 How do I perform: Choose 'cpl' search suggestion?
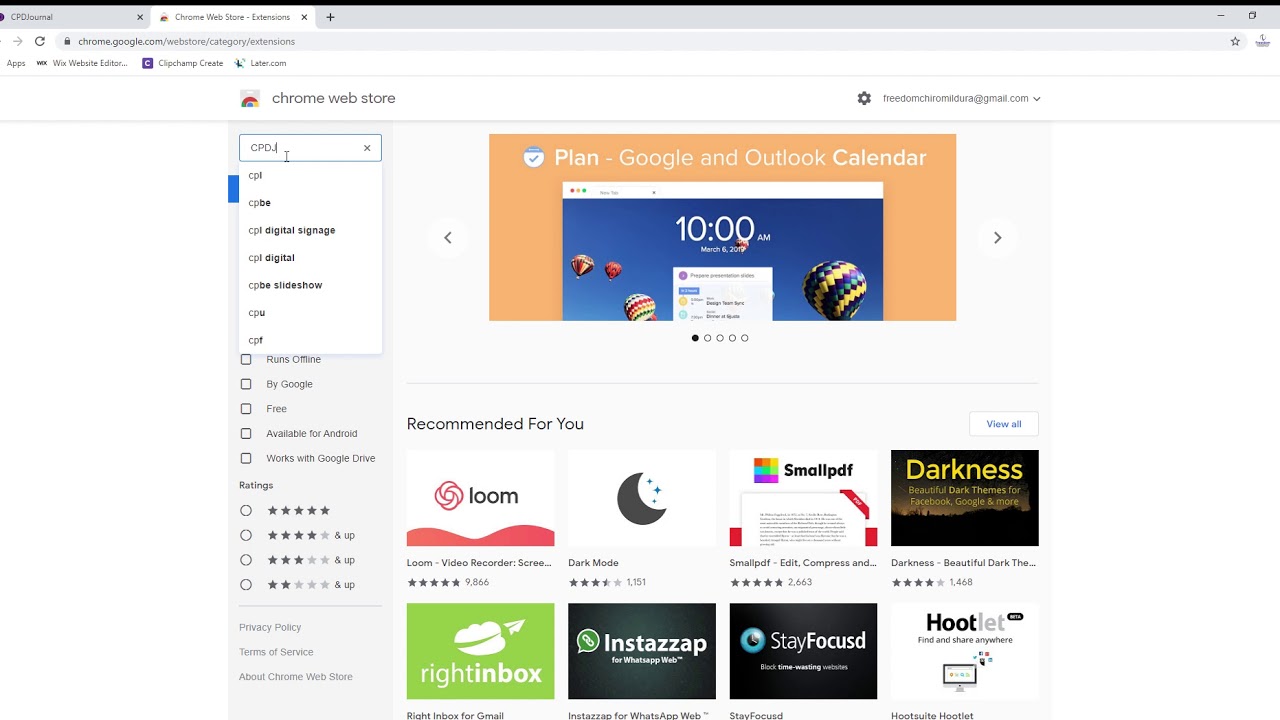click(310, 175)
